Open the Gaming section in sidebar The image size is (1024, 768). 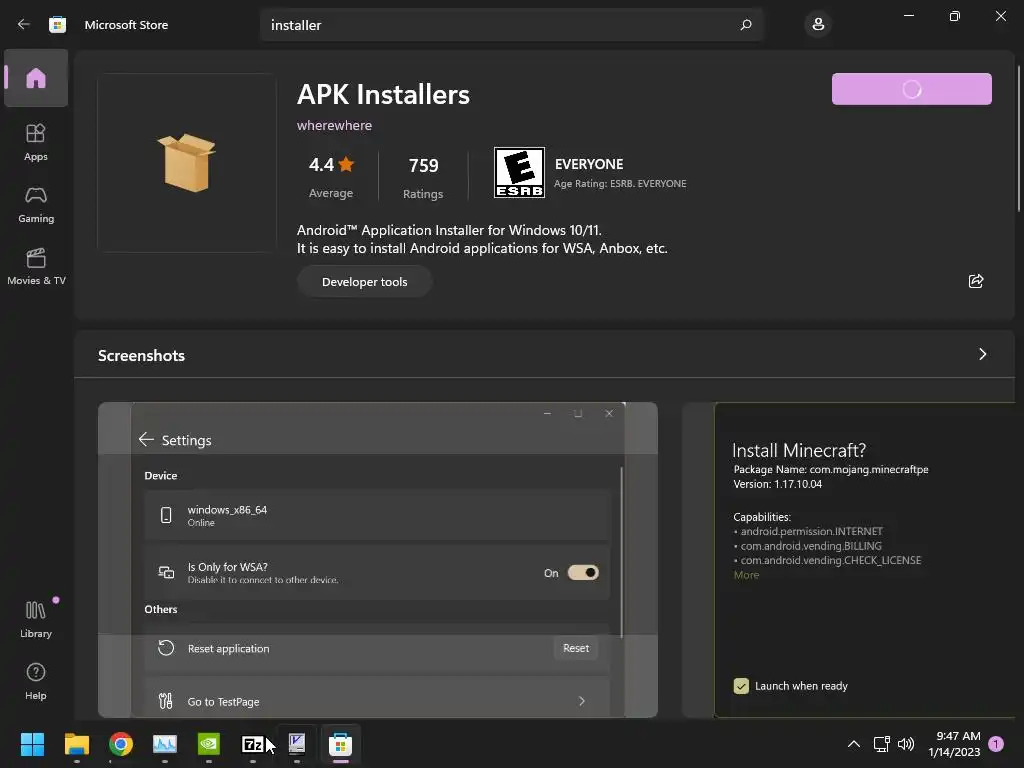[36, 204]
